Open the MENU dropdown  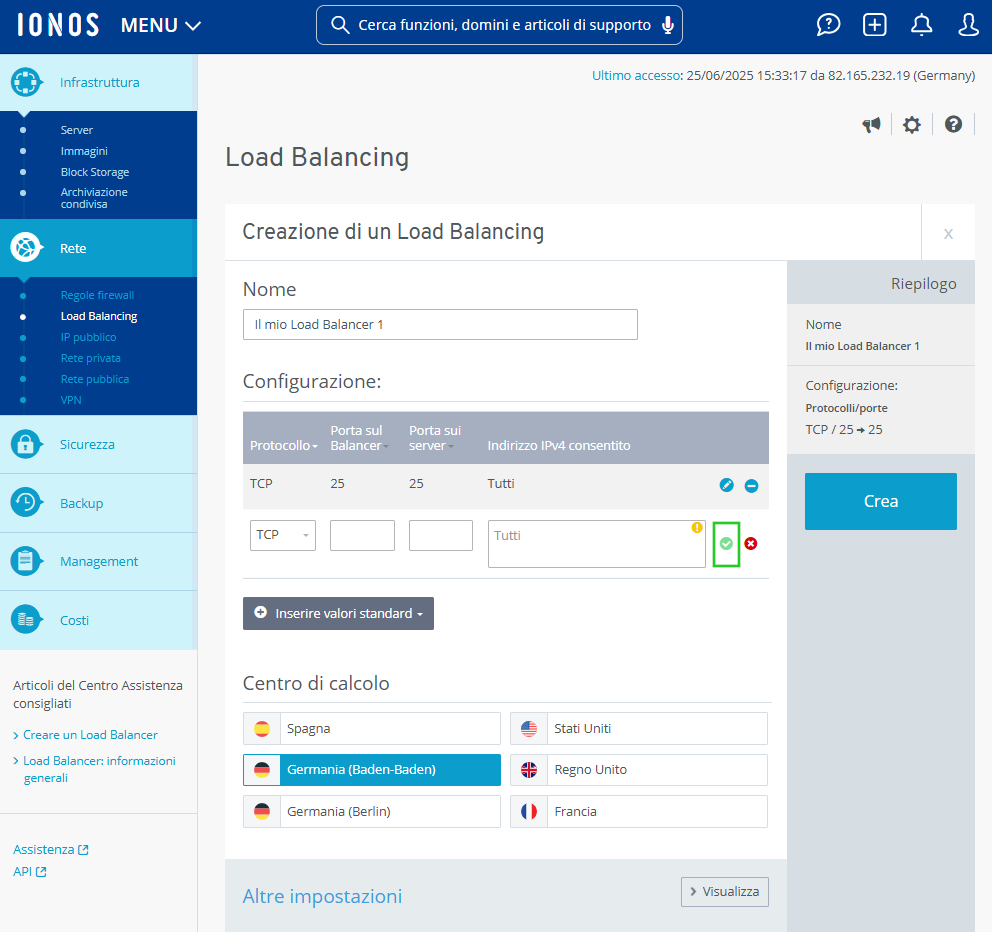coord(161,25)
